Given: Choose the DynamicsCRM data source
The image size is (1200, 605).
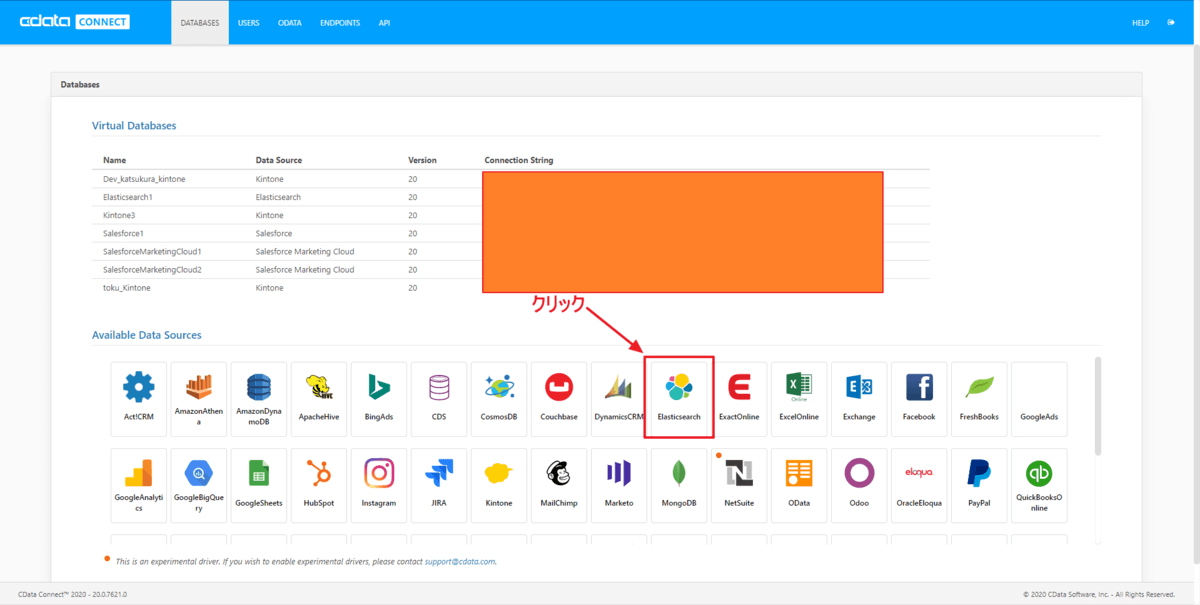Looking at the screenshot, I should click(619, 399).
